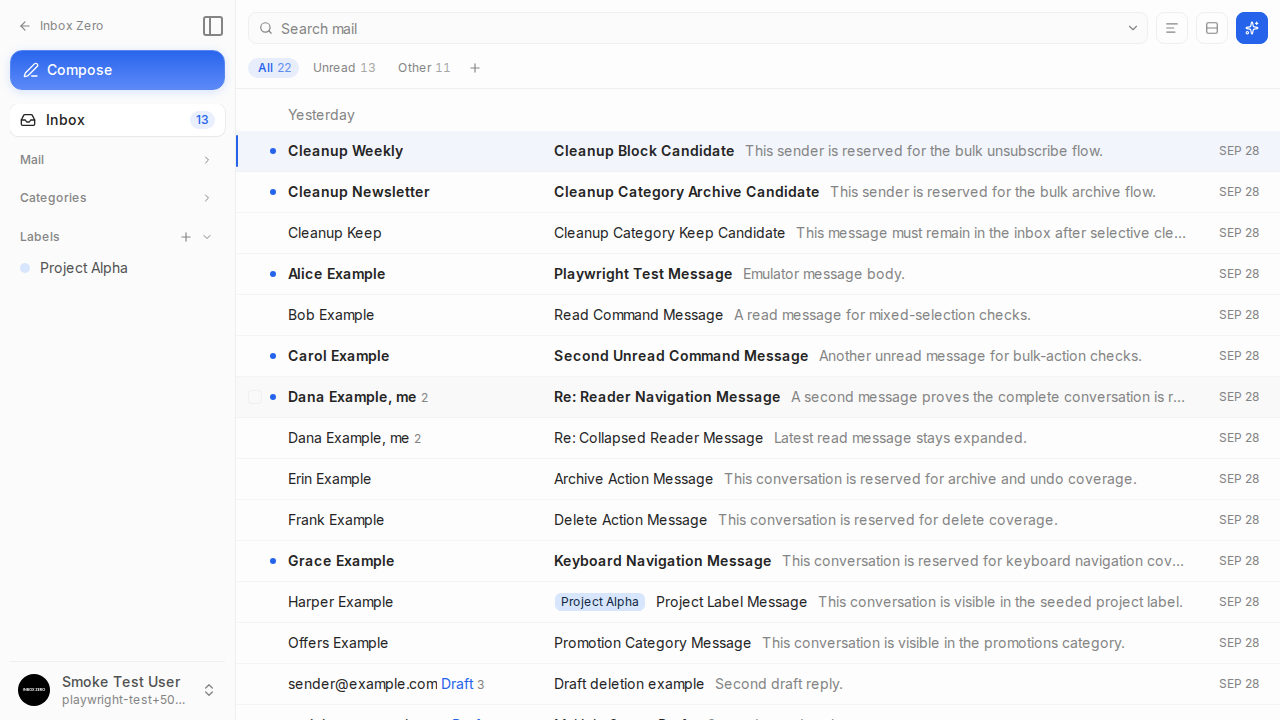Expand the Categories section
Image resolution: width=1280 pixels, height=720 pixels.
117,198
